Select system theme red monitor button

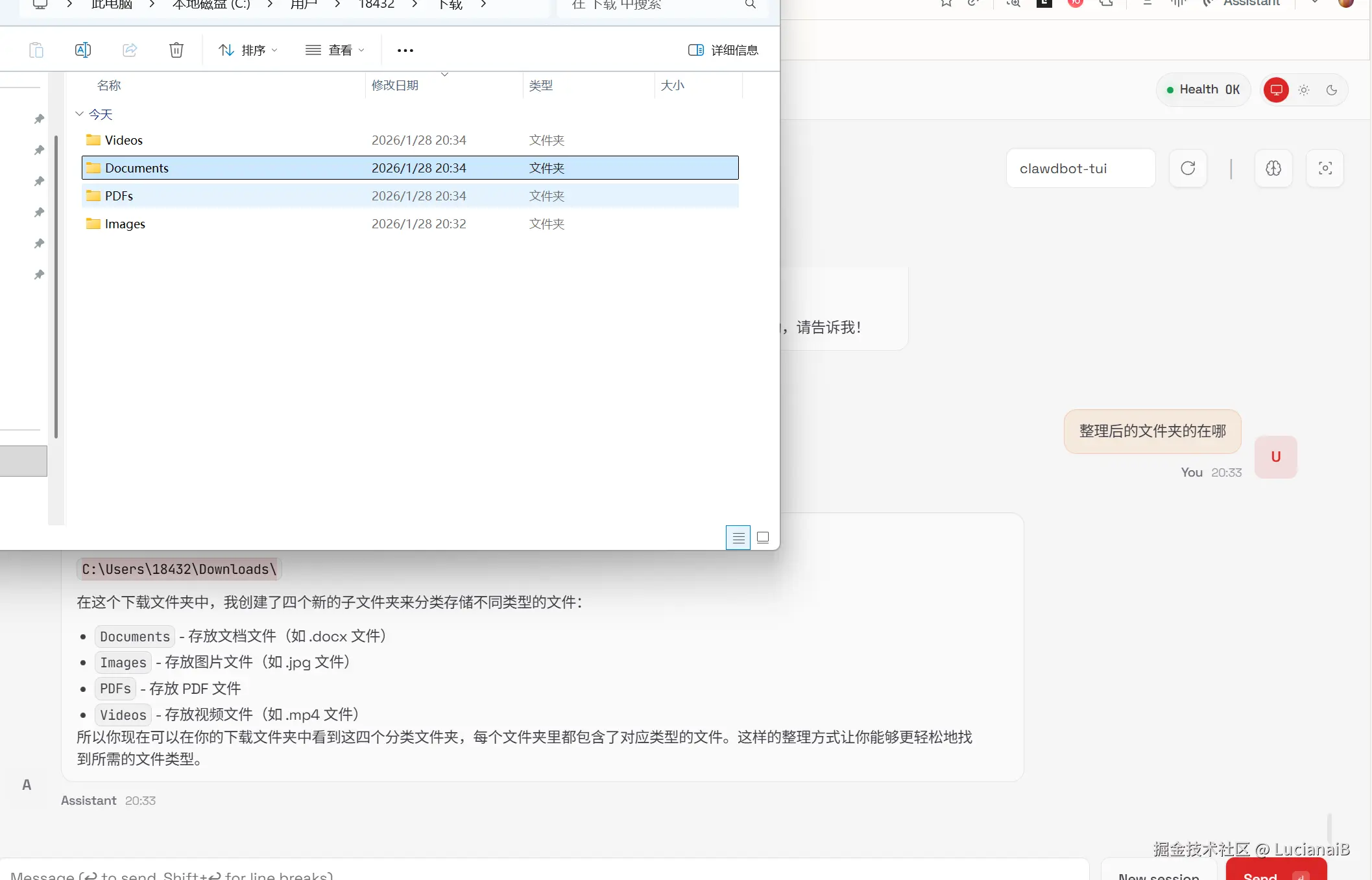(1276, 90)
